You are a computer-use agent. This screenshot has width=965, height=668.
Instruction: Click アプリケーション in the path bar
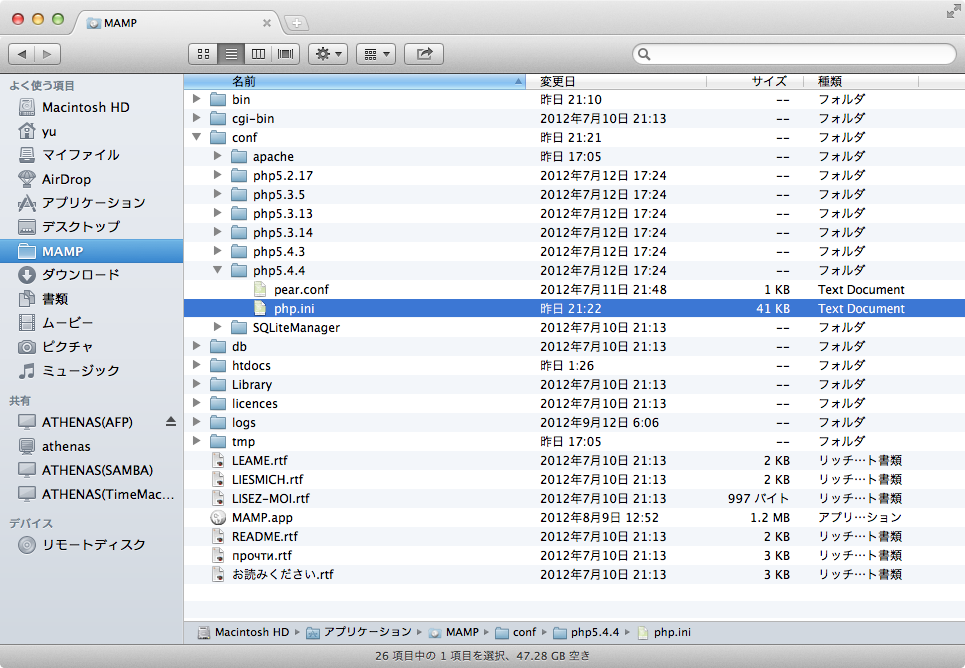tap(359, 632)
